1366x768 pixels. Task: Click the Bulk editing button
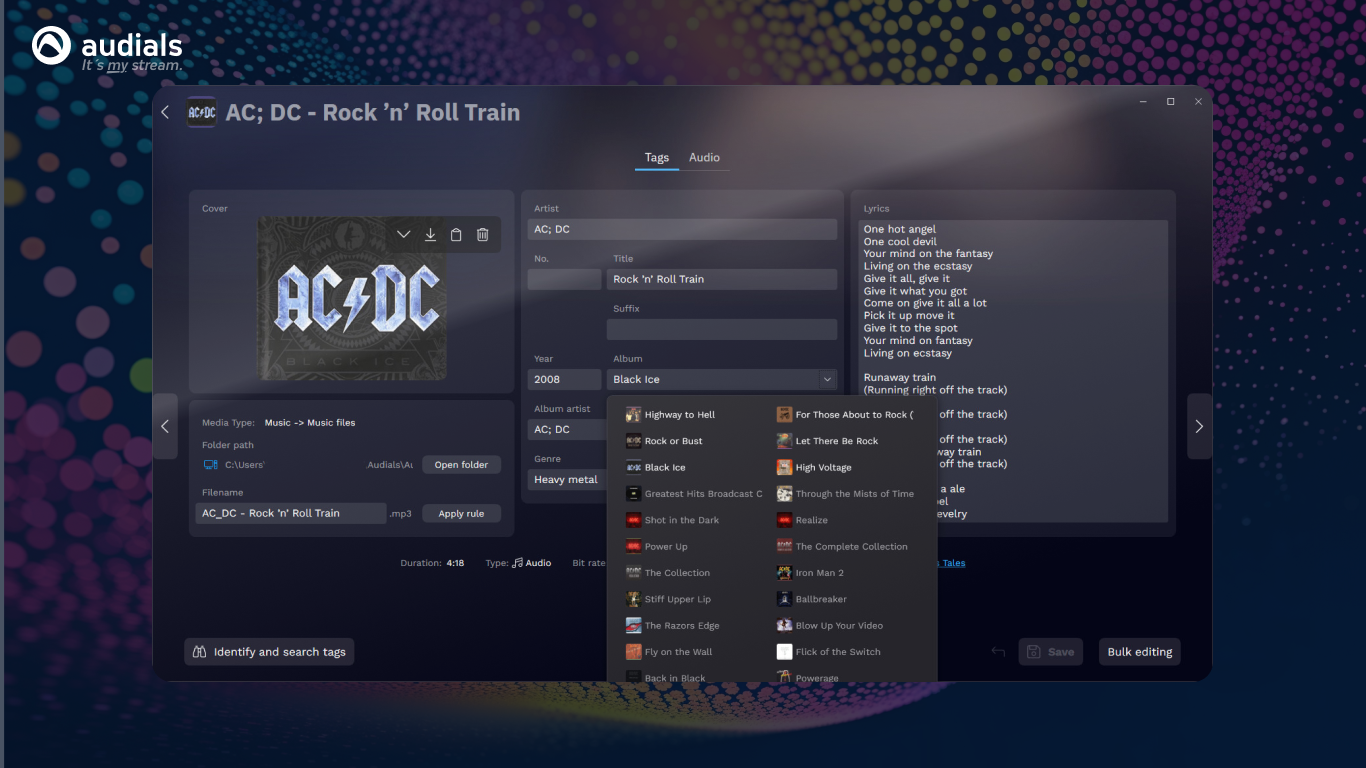[1139, 651]
